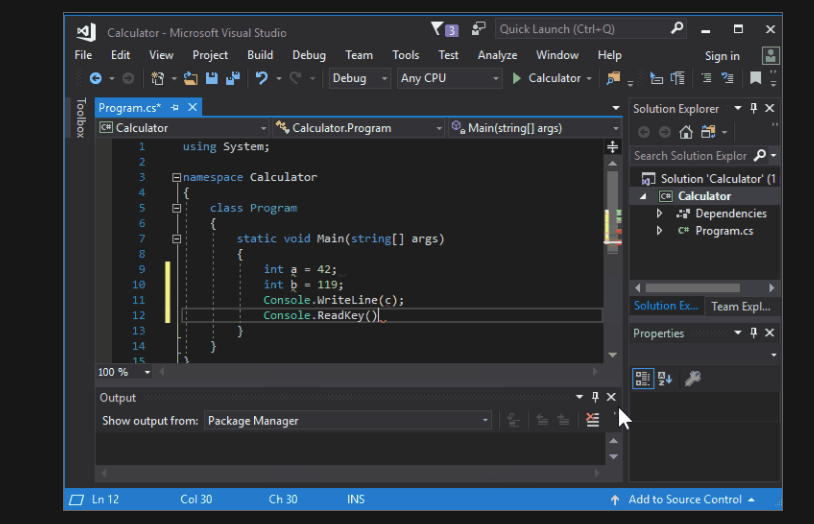Click the Solution Explorer Home icon
Screen dimensions: 814x524
686,132
